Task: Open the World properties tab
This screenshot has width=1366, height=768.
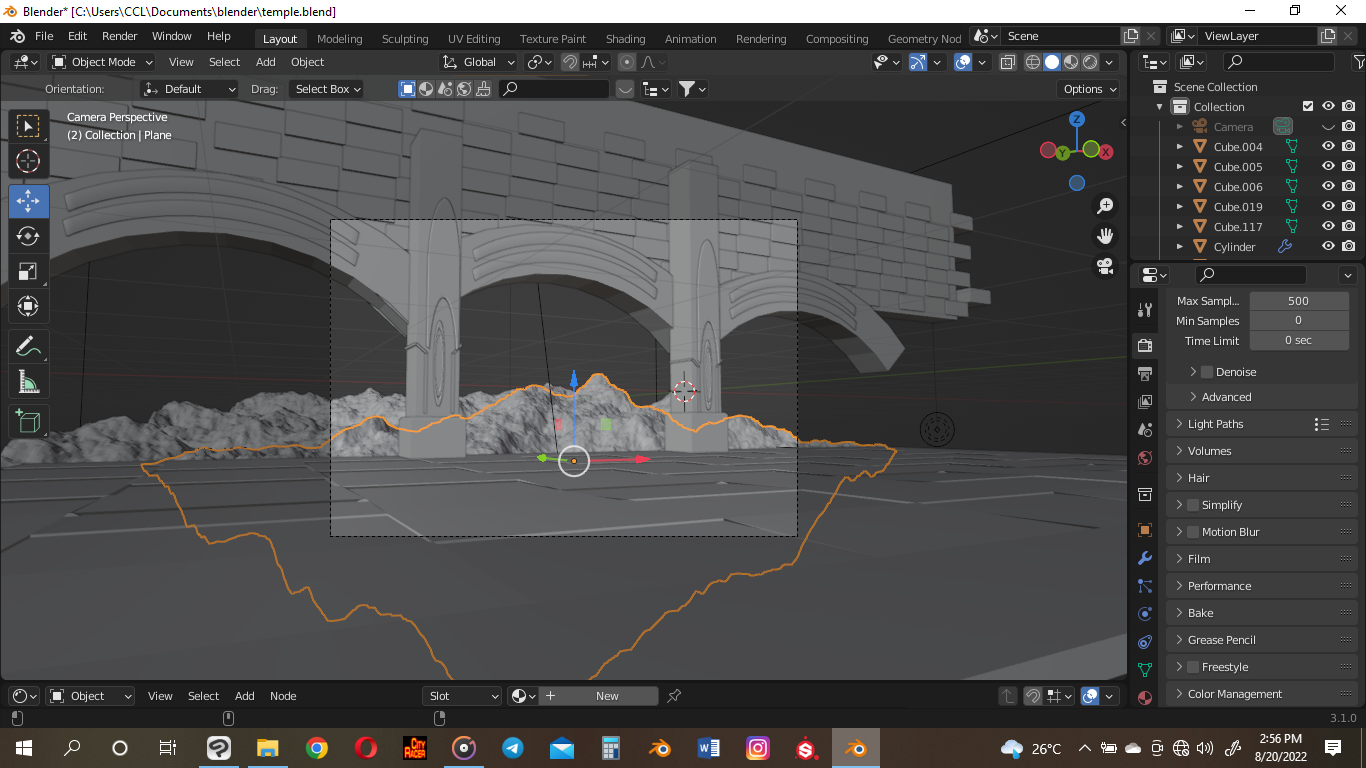Action: pos(1145,458)
